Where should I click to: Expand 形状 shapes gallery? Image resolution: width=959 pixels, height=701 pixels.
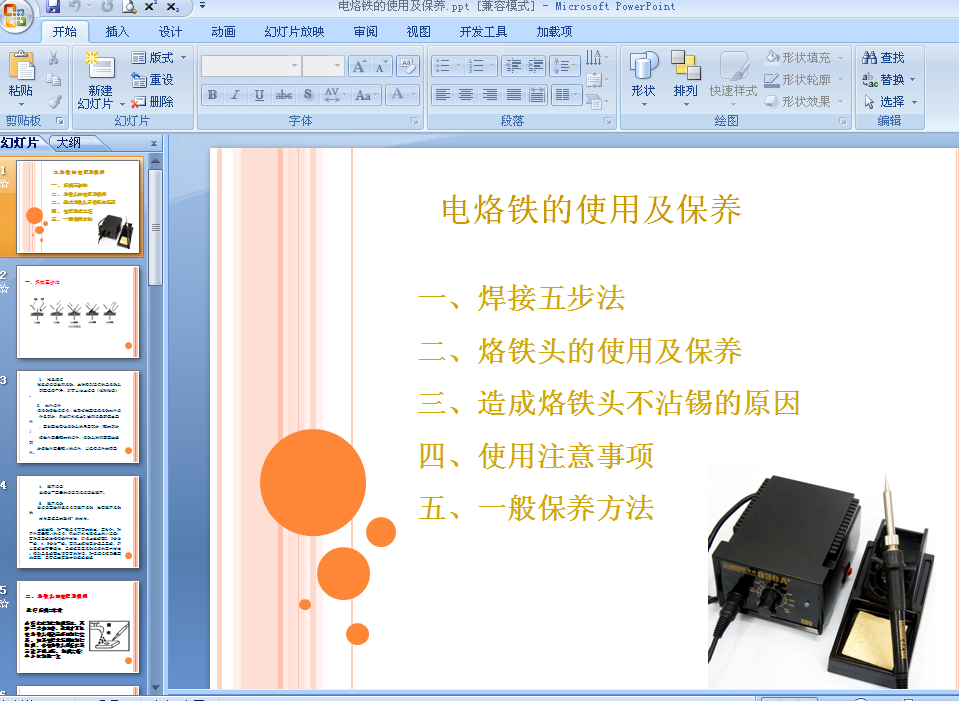click(643, 80)
